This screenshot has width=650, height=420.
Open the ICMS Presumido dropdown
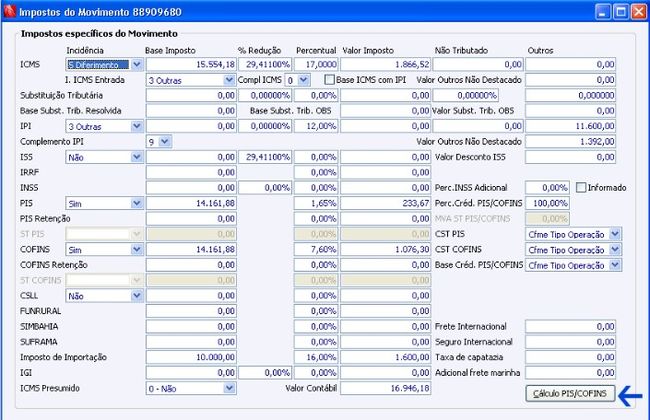[x=229, y=388]
